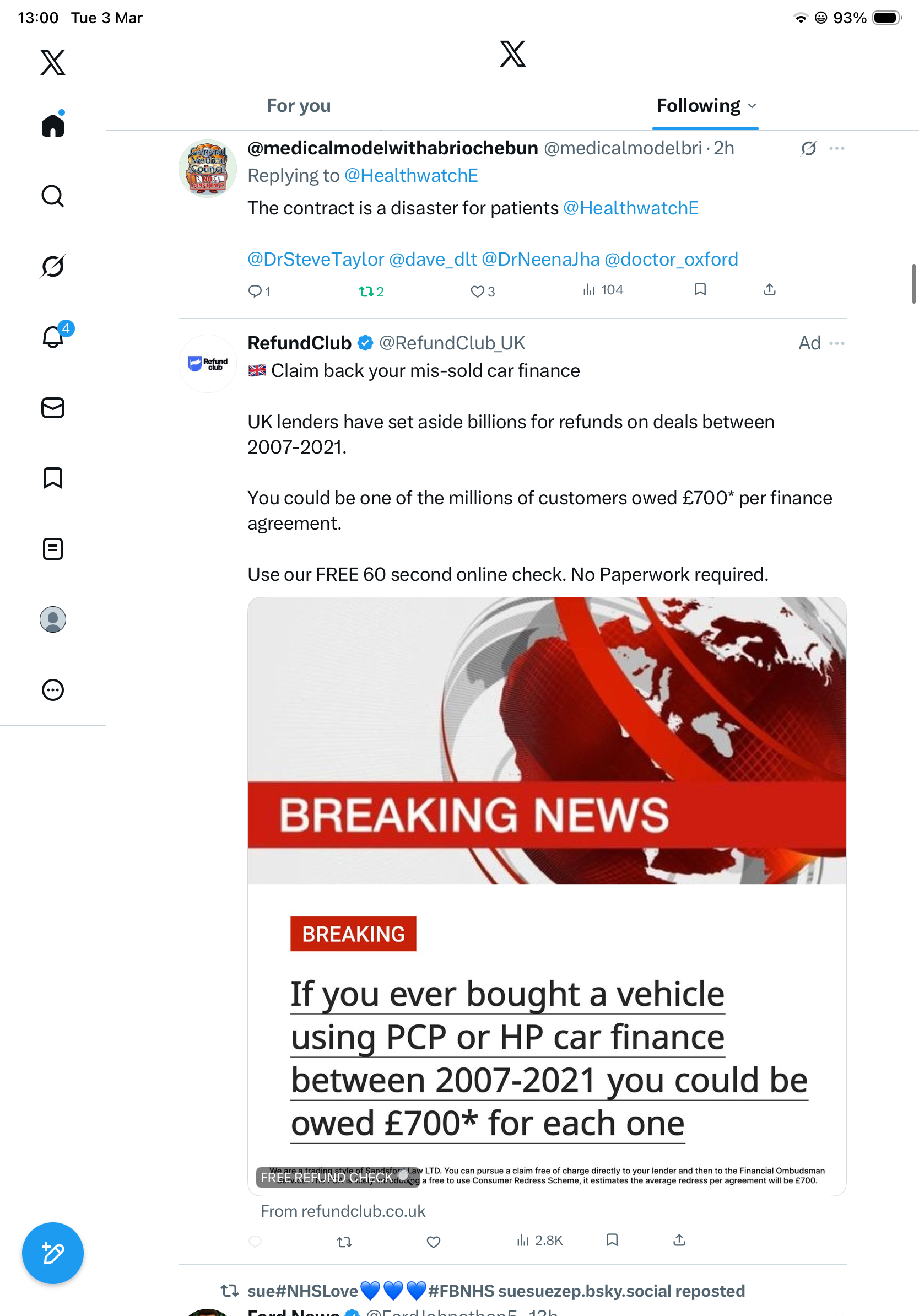919x1316 pixels.
Task: Open Bookmarks in the sidebar
Action: [x=53, y=478]
